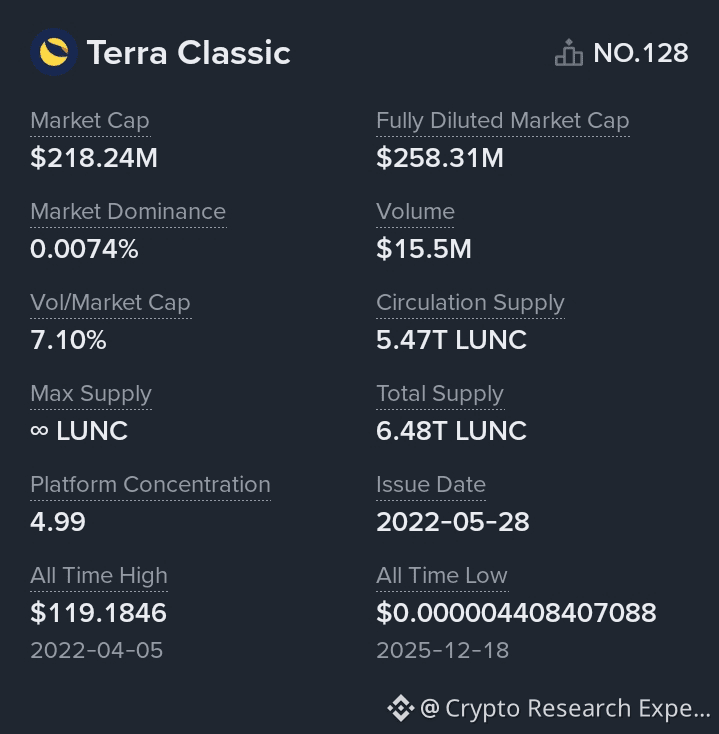Select the Market Dominance label
Image resolution: width=719 pixels, height=734 pixels.
(x=127, y=212)
